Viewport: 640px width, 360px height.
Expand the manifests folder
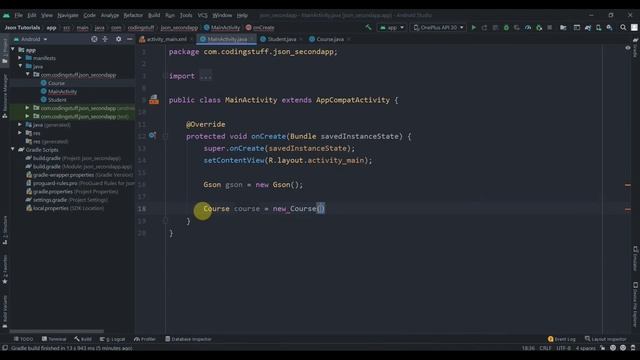pyautogui.click(x=20, y=58)
